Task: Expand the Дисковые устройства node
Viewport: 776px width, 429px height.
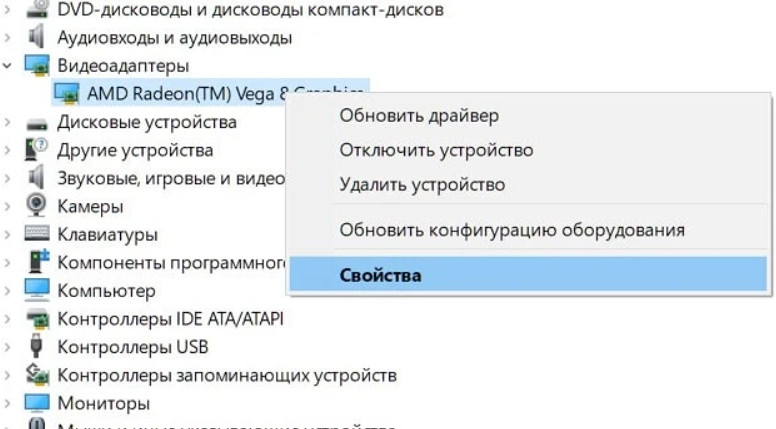Action: [8, 122]
